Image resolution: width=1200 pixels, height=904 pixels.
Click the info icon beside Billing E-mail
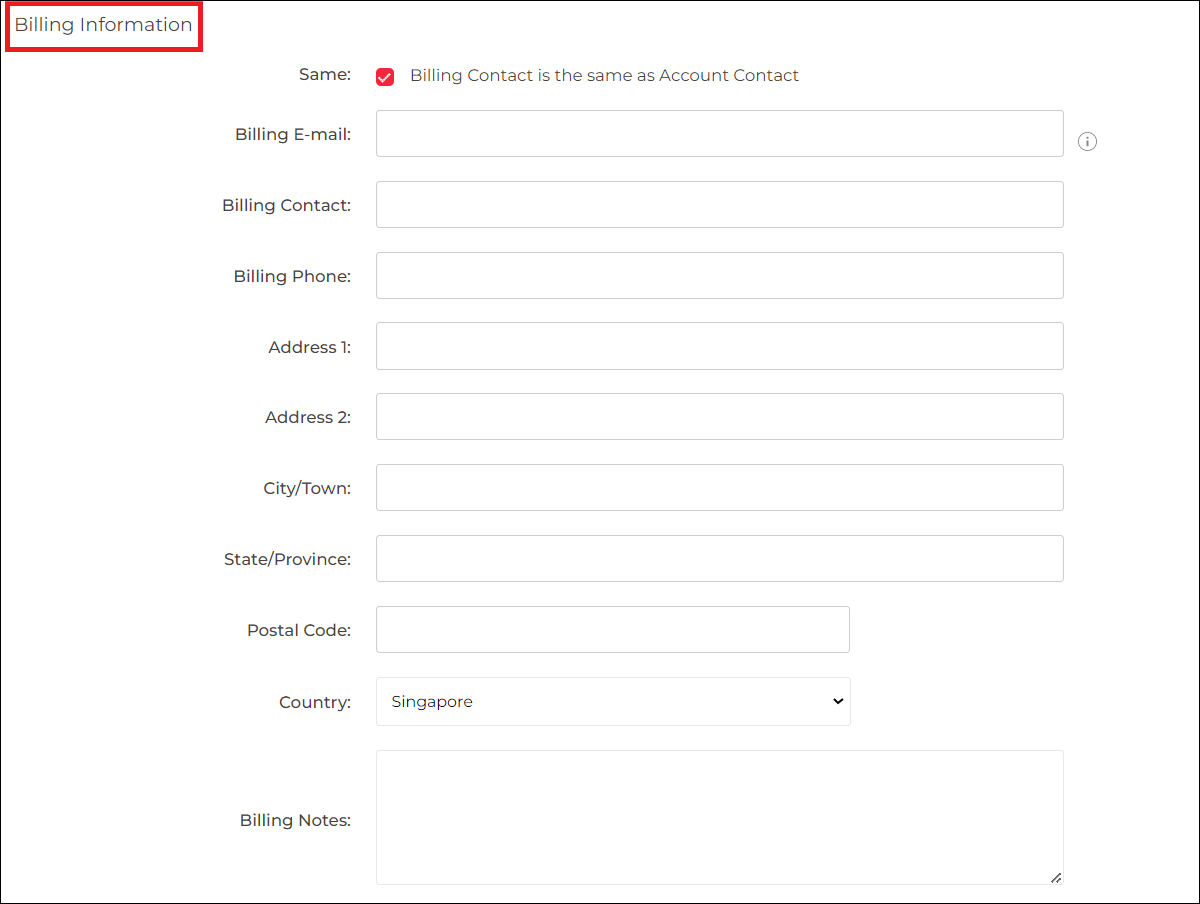[1087, 142]
